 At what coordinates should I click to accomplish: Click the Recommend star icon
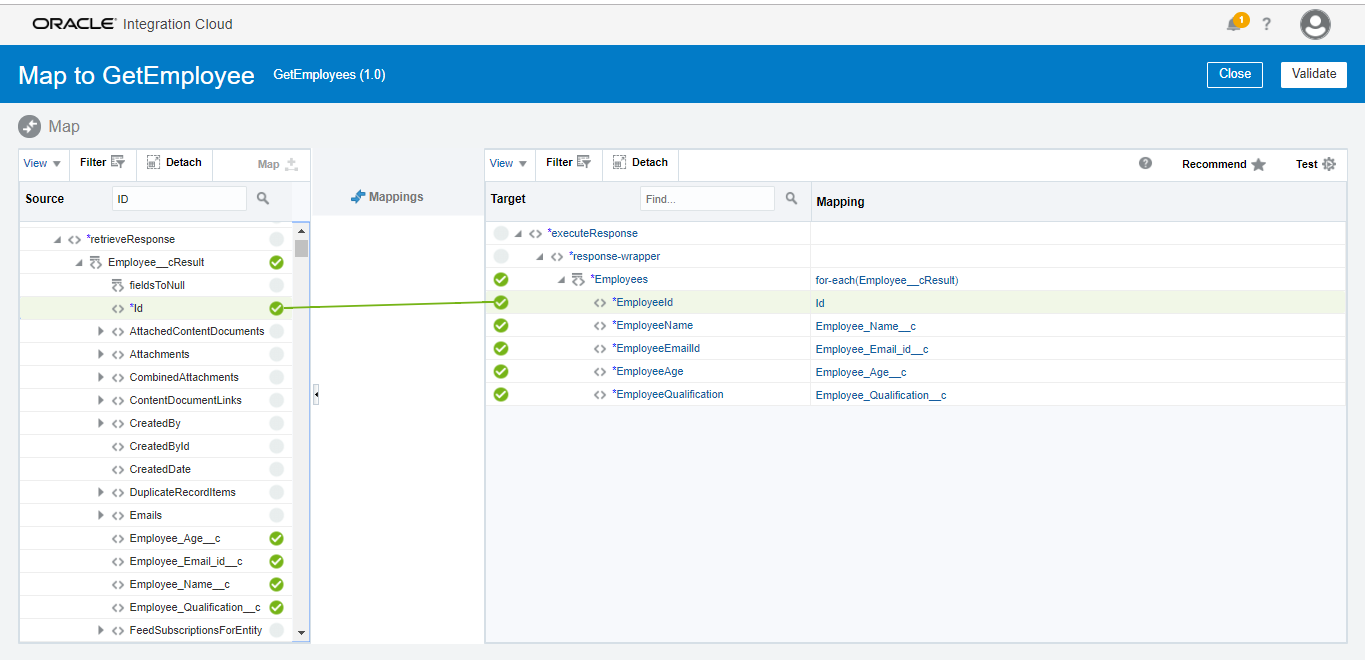coord(1258,164)
